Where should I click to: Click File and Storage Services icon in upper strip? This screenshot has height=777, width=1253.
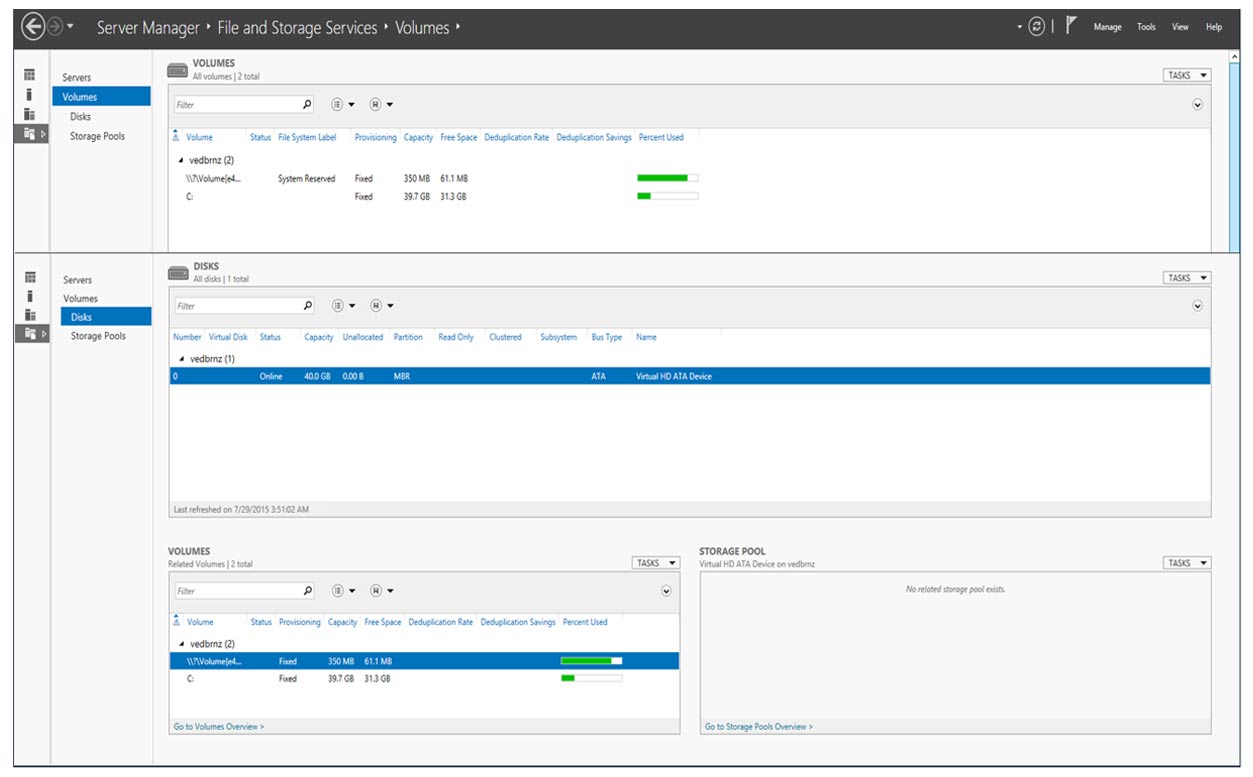coord(30,133)
